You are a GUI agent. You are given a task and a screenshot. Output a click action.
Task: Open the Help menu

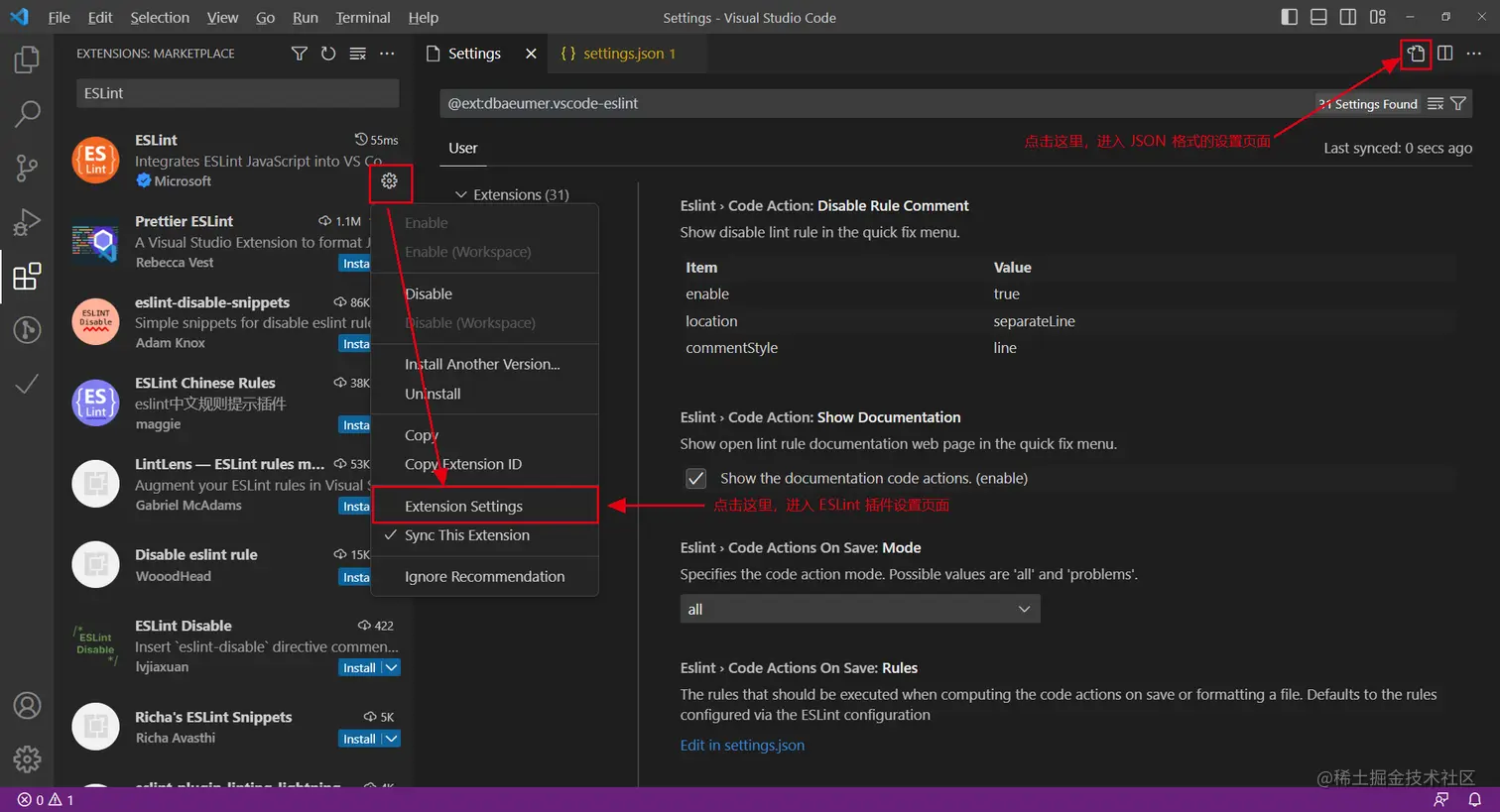(424, 17)
